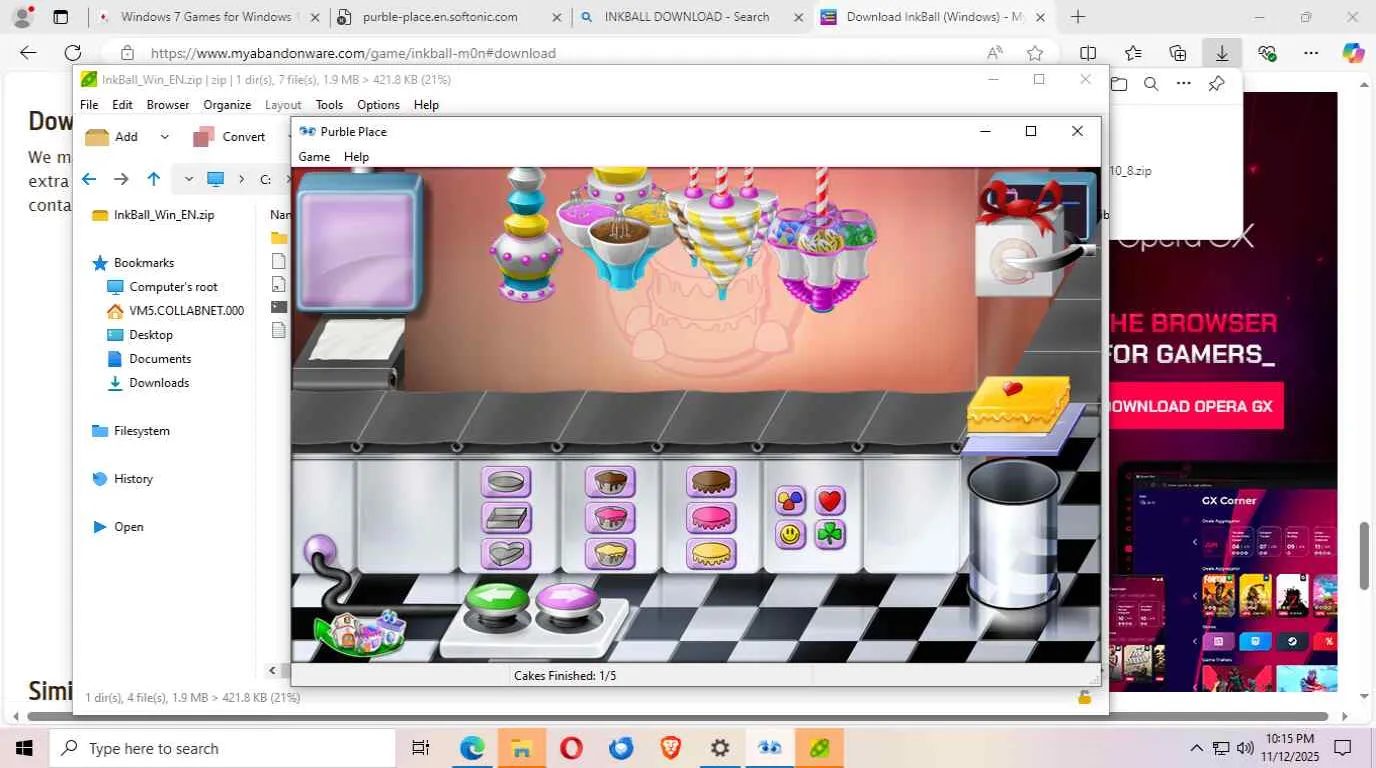
Task: Reload the page with the refresh button
Action: click(72, 53)
